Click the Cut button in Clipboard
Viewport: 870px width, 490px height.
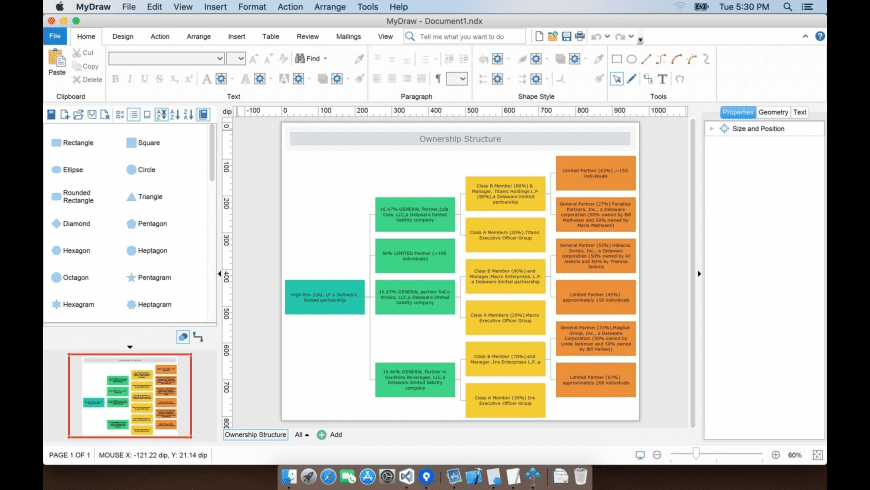click(83, 53)
